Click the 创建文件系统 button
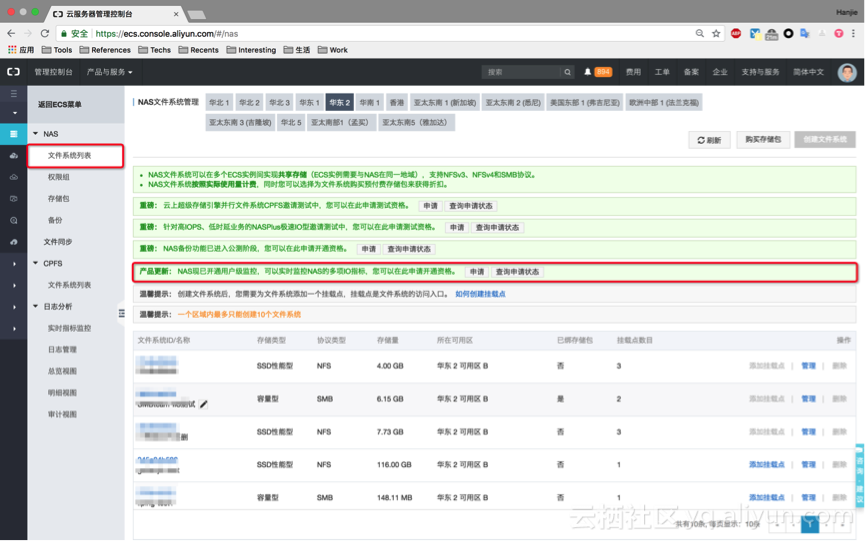This screenshot has height=541, width=865. (x=825, y=140)
